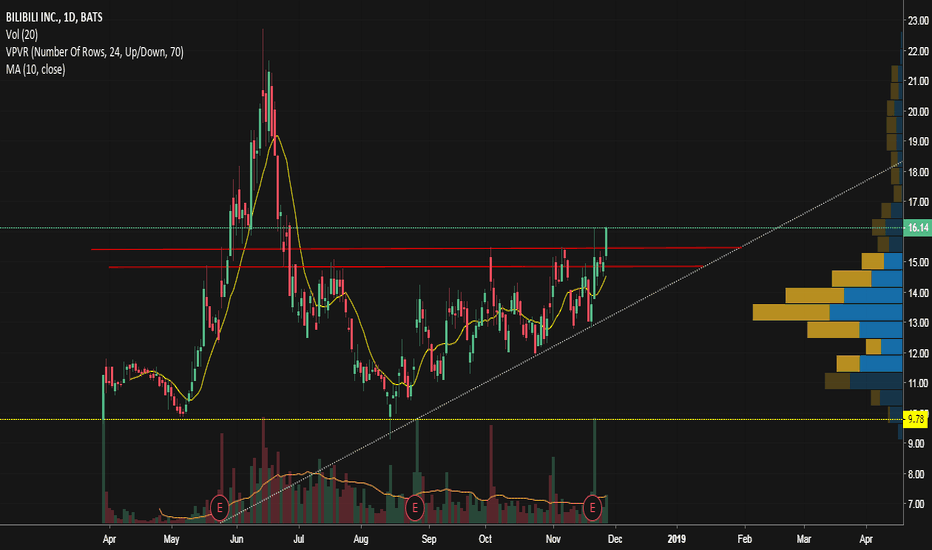Image resolution: width=932 pixels, height=550 pixels.
Task: Select the MA (10, close) indicator label
Action: tap(36, 70)
